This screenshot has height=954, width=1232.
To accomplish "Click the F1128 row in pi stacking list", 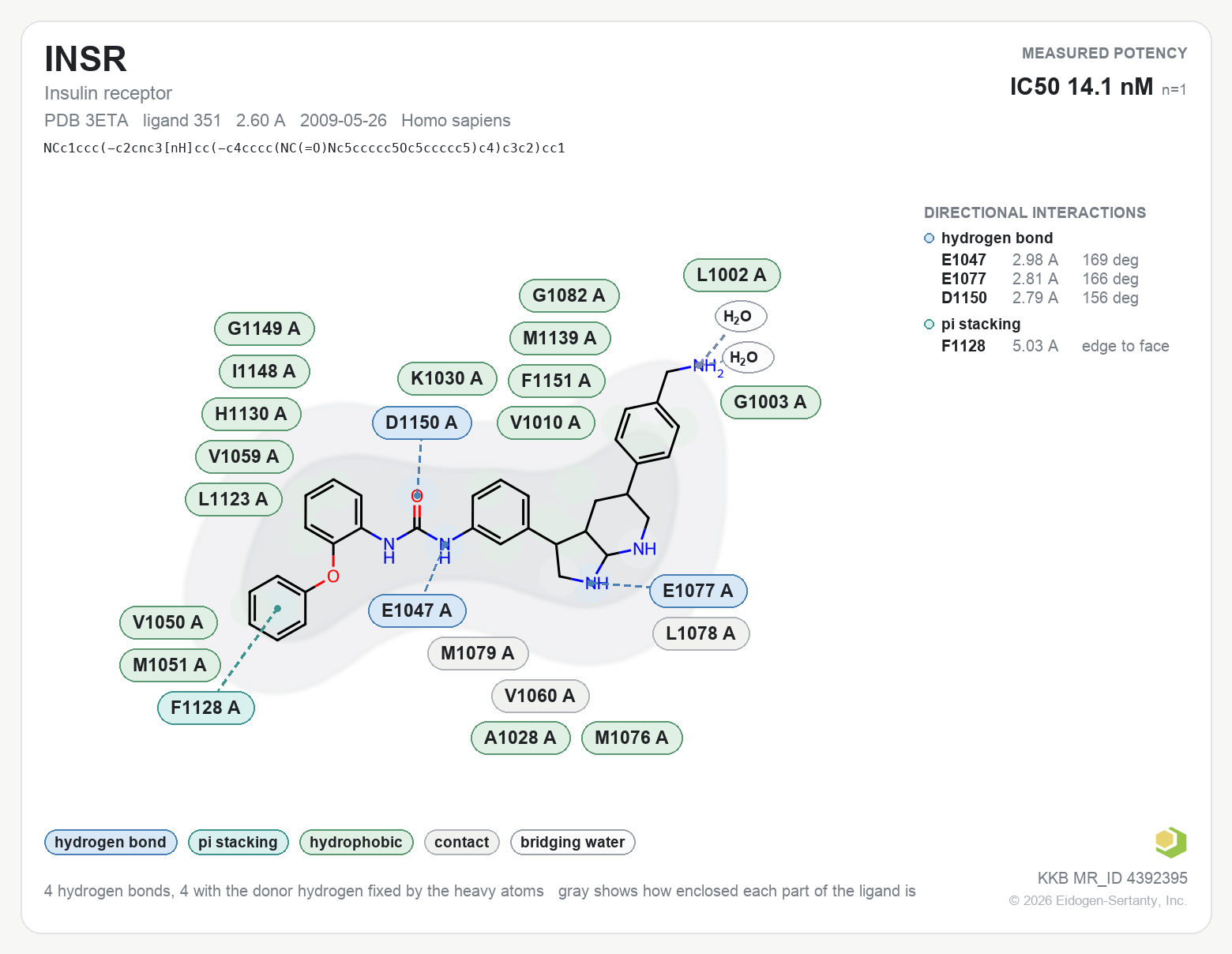I will tap(1055, 347).
